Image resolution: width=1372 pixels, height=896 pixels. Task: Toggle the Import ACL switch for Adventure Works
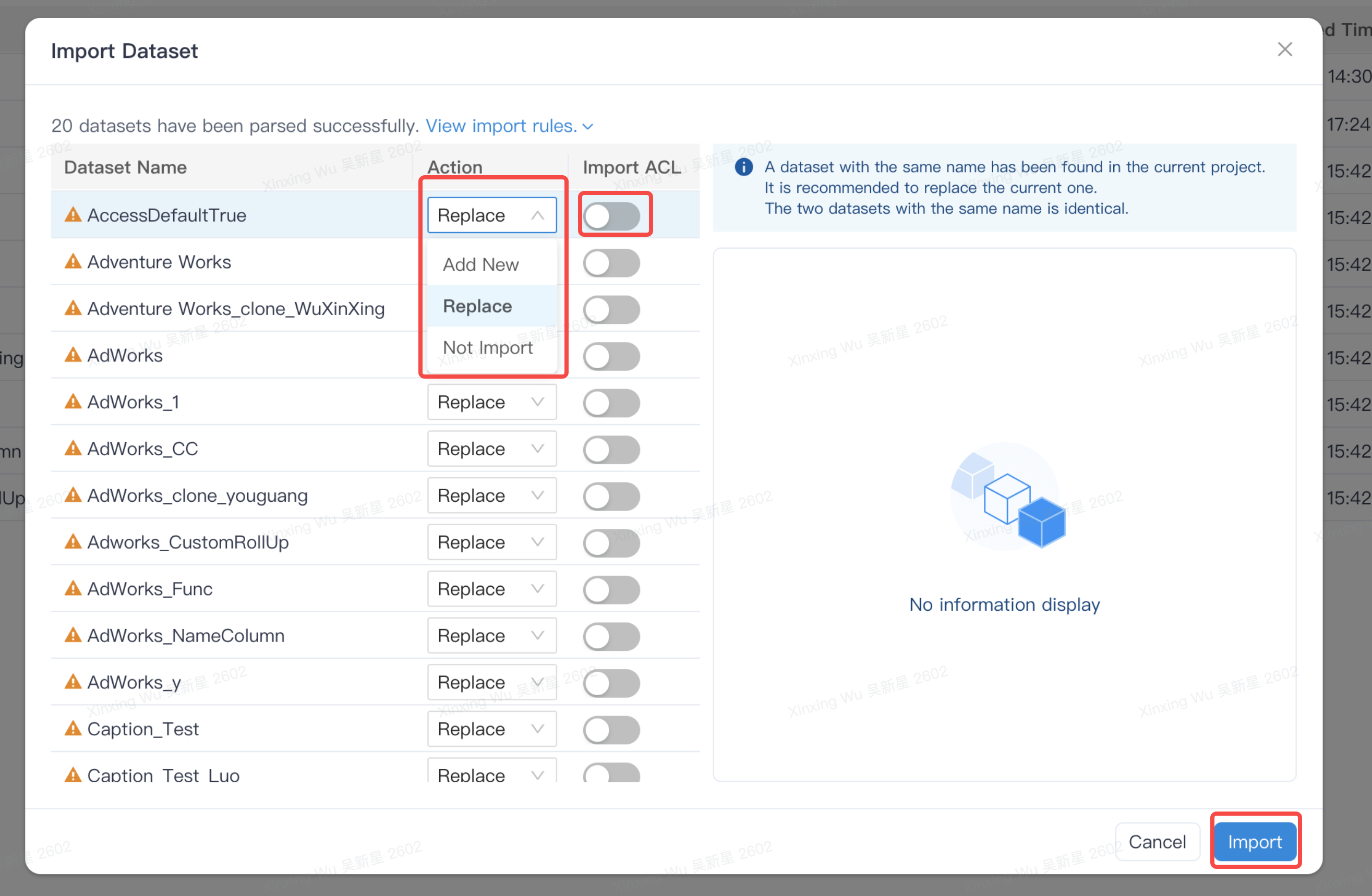click(x=613, y=262)
